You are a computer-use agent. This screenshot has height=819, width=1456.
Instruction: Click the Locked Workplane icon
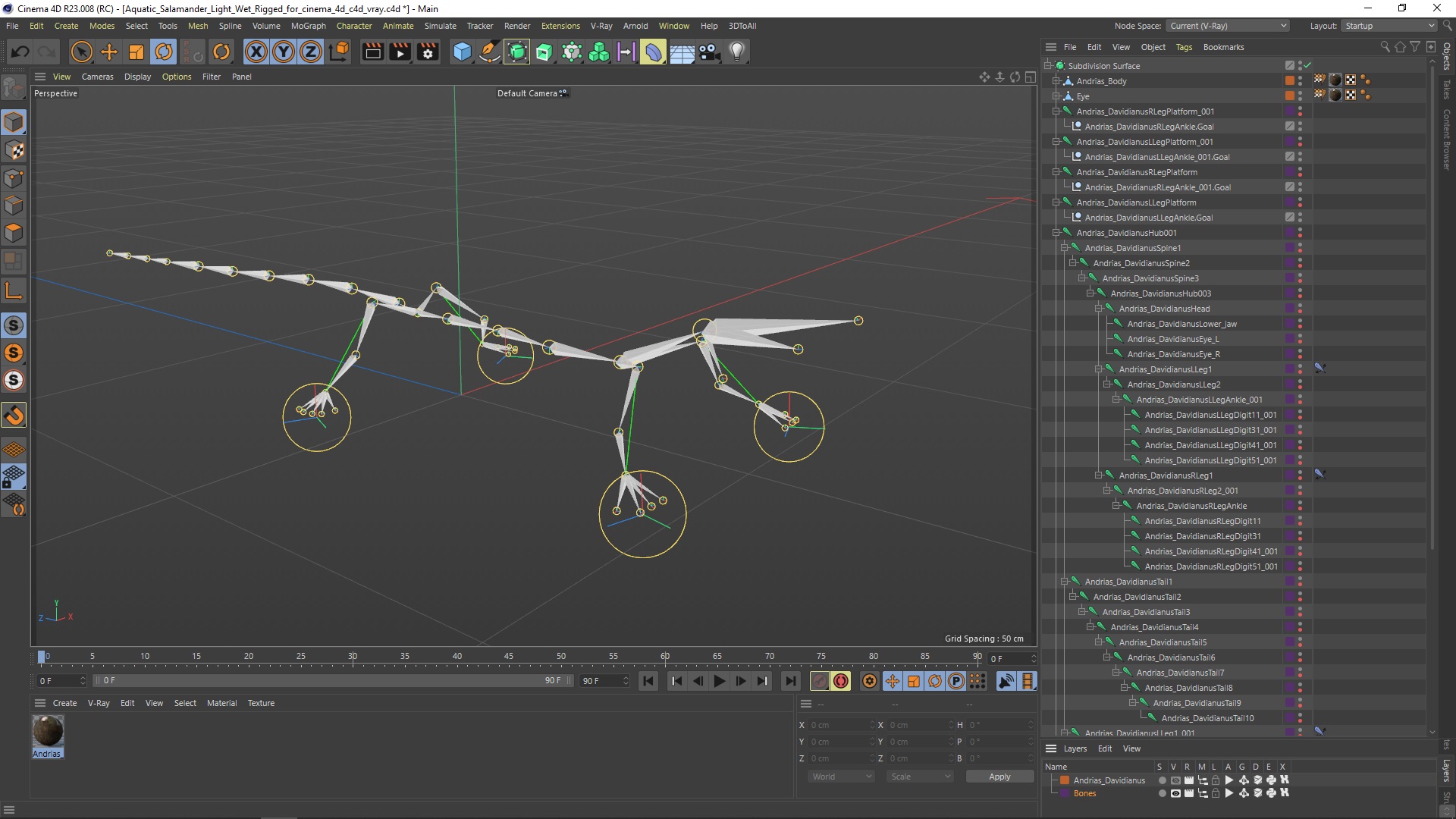pos(14,477)
